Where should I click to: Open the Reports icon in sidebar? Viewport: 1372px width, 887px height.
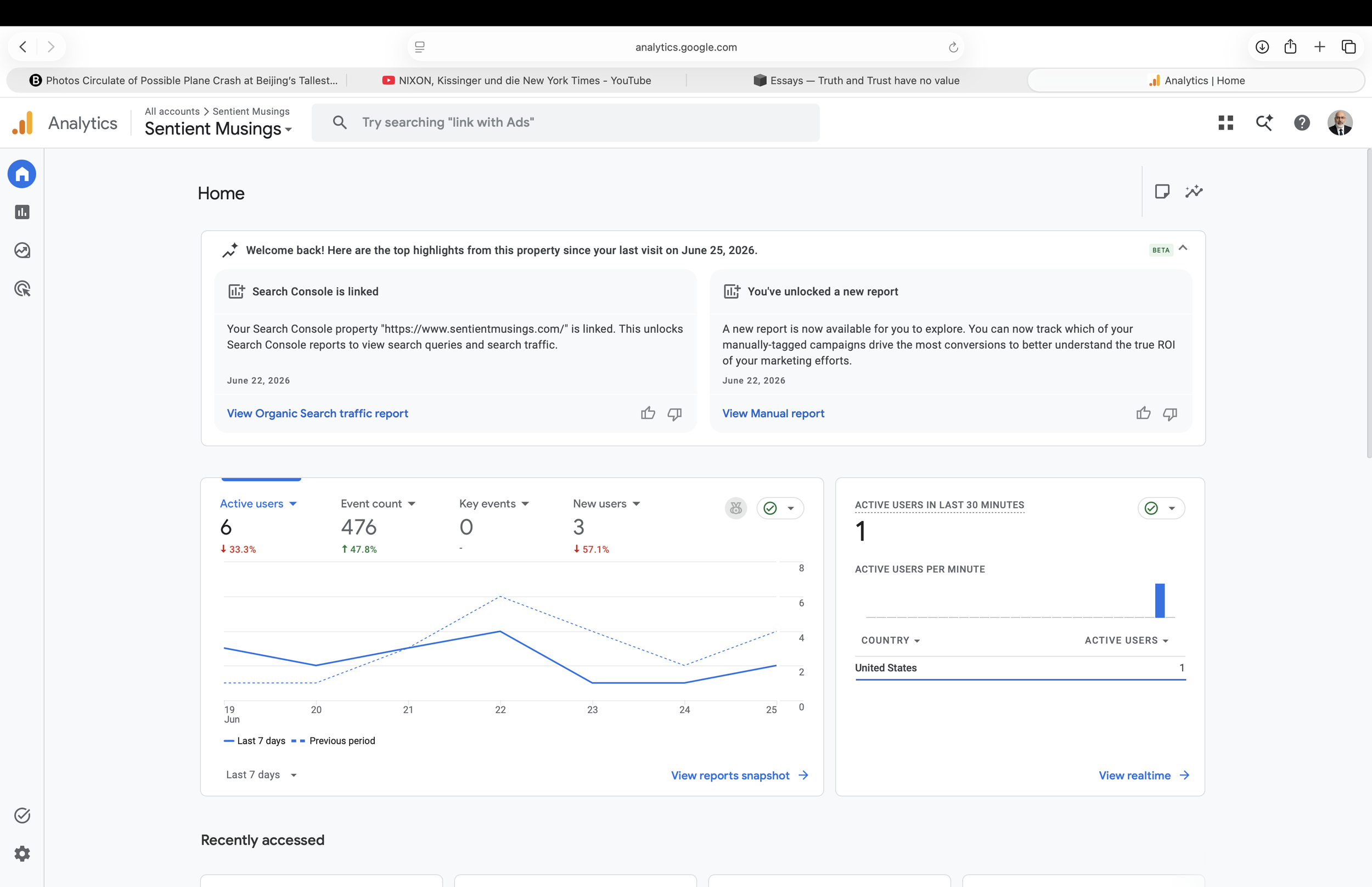22,212
